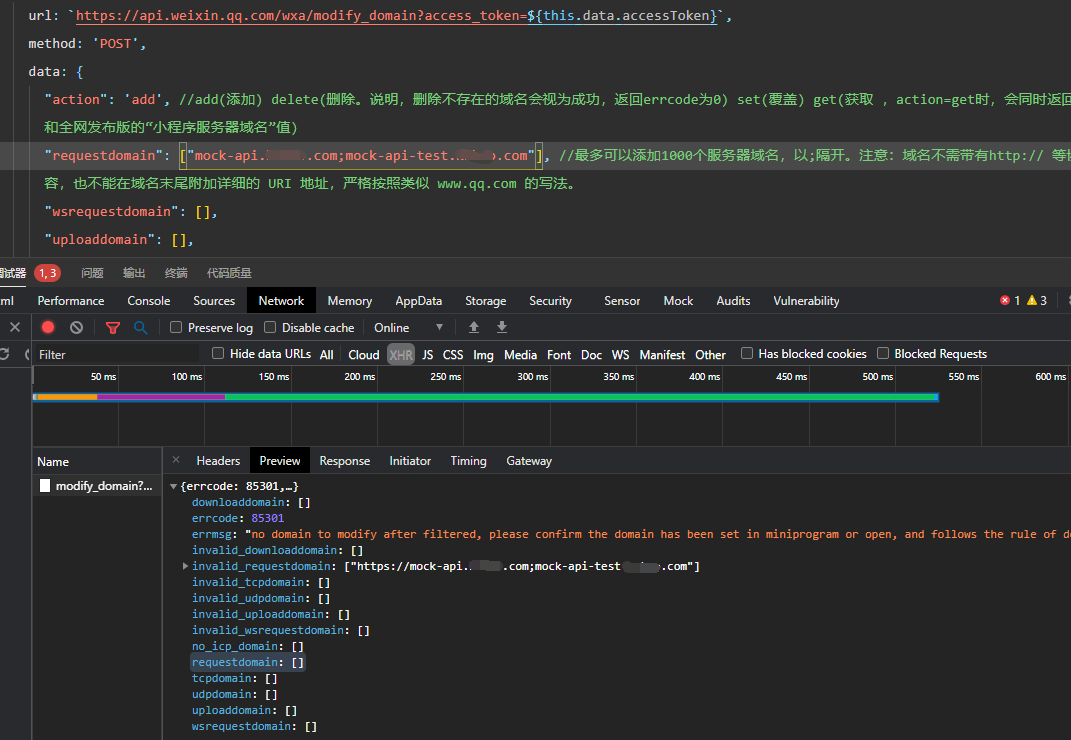Open the Timing tab of the request

click(469, 461)
